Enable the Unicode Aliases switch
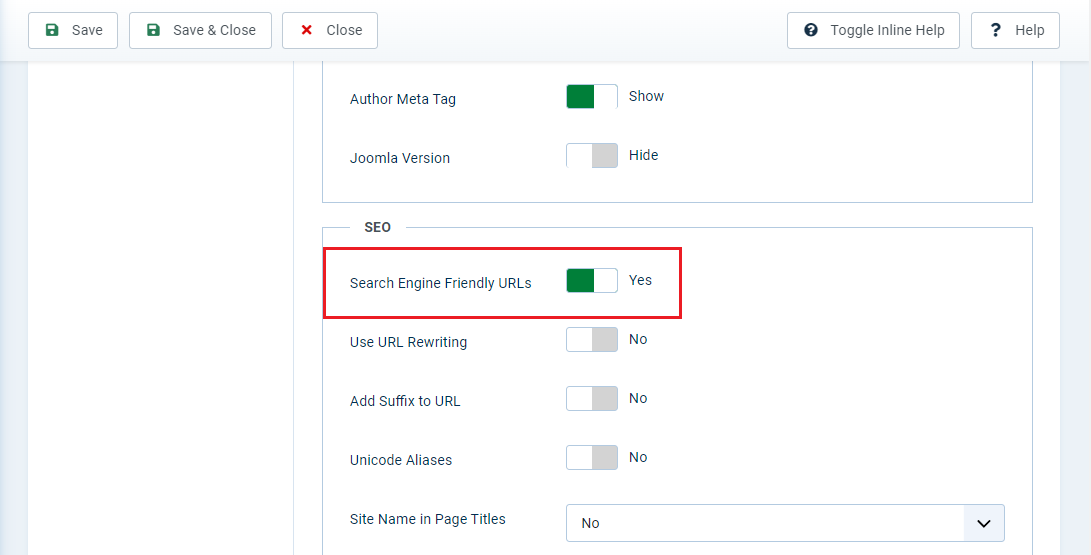1091x555 pixels. (x=591, y=458)
